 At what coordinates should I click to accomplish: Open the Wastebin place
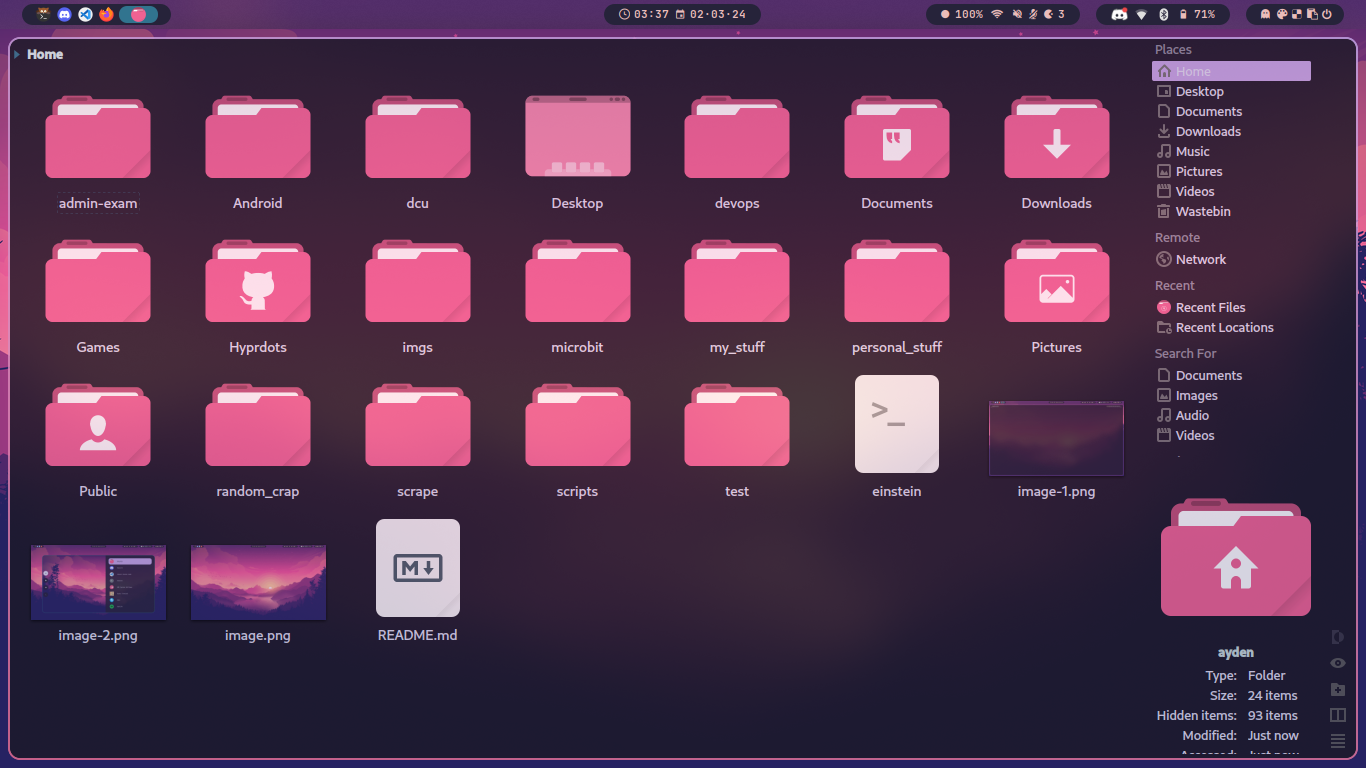[x=1231, y=211]
